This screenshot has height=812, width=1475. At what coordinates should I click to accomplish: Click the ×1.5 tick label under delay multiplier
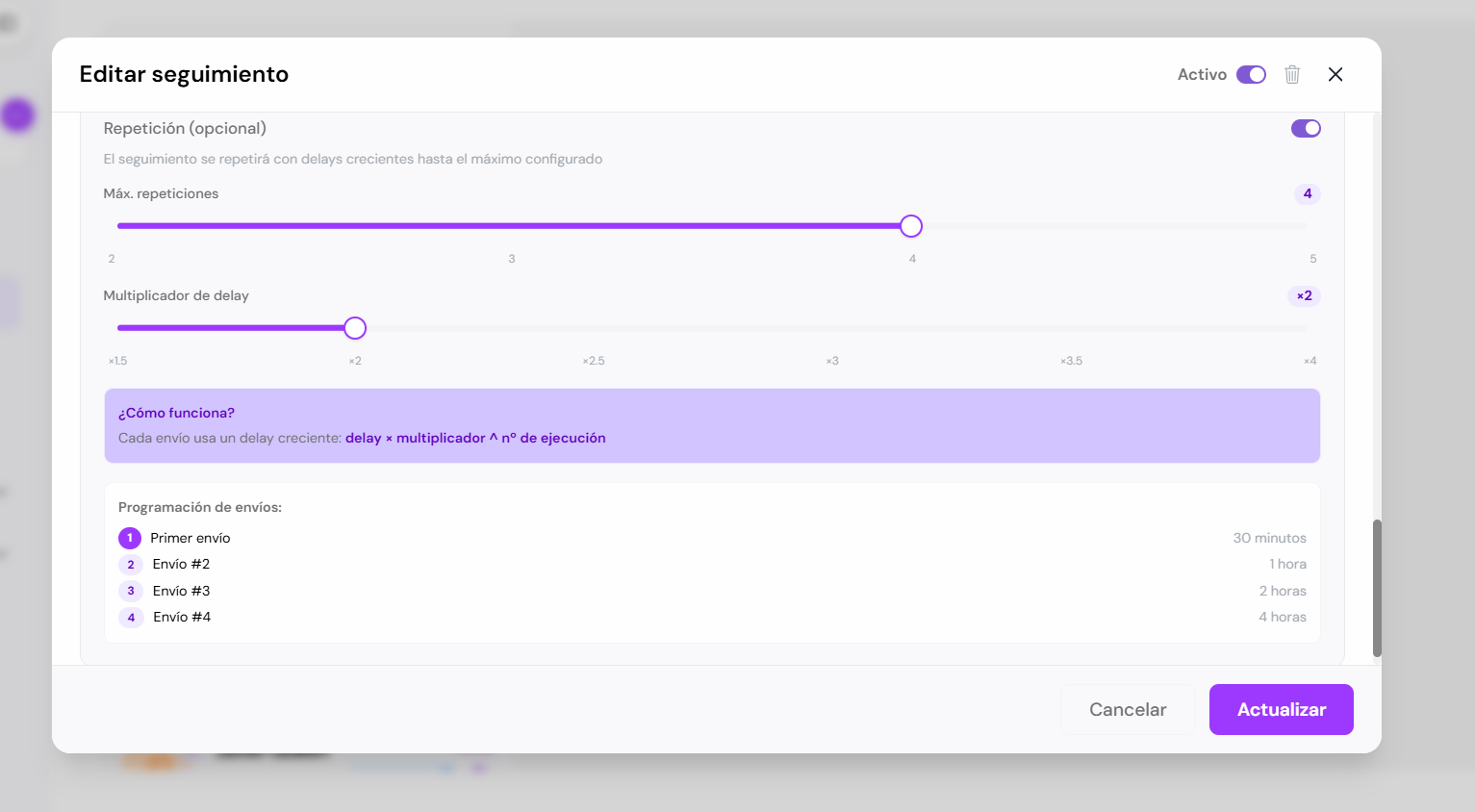(x=117, y=361)
